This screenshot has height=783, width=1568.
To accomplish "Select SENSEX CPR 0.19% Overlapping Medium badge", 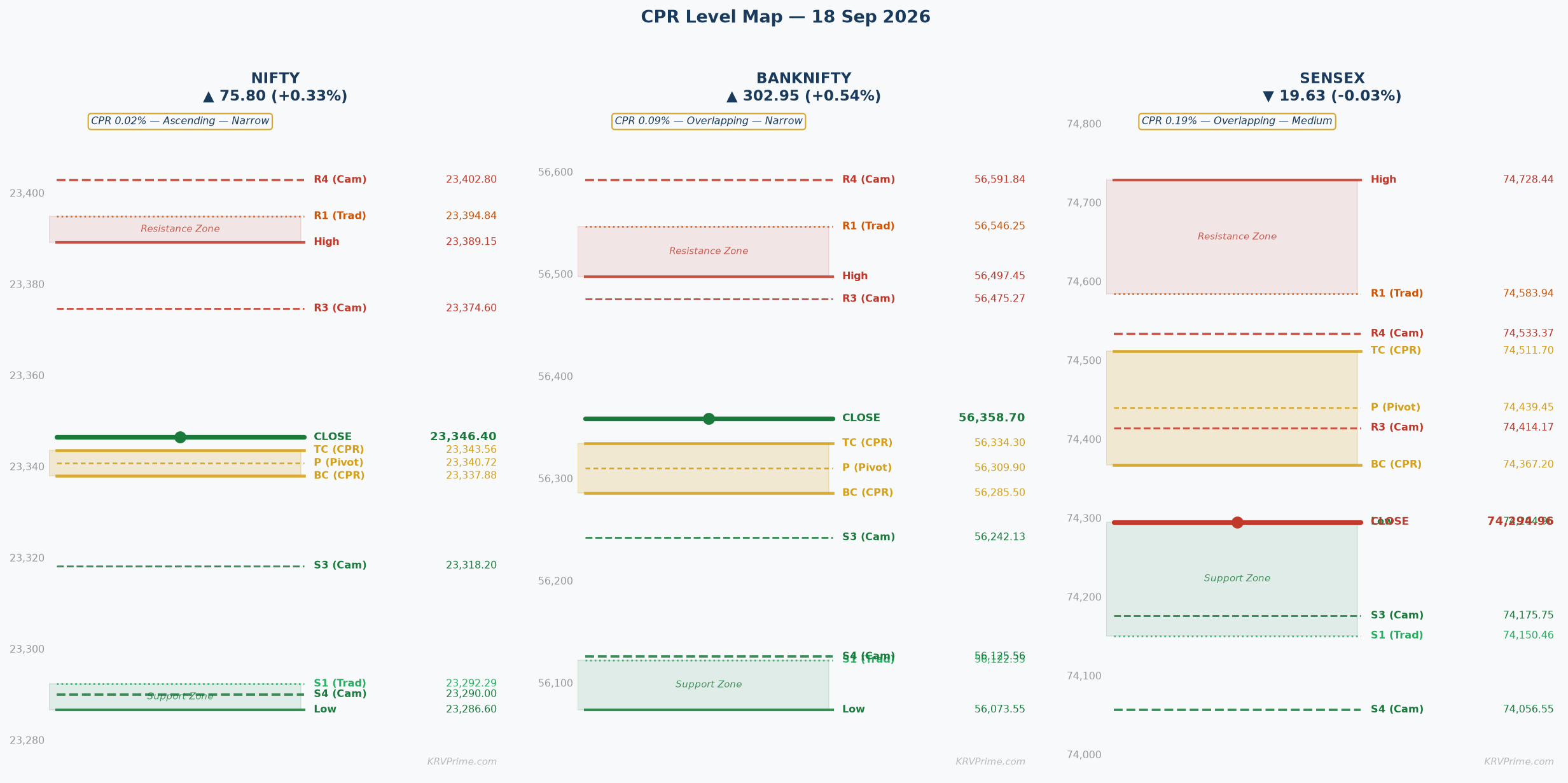I will [1237, 121].
